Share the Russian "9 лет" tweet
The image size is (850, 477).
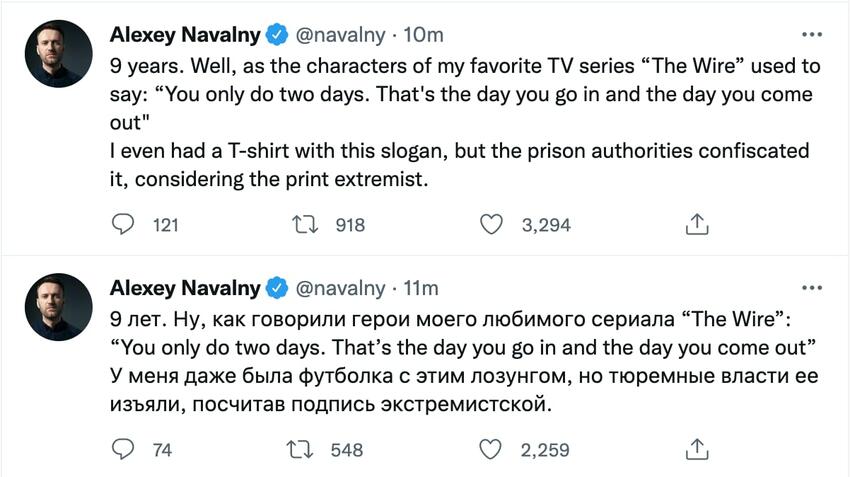tap(697, 449)
